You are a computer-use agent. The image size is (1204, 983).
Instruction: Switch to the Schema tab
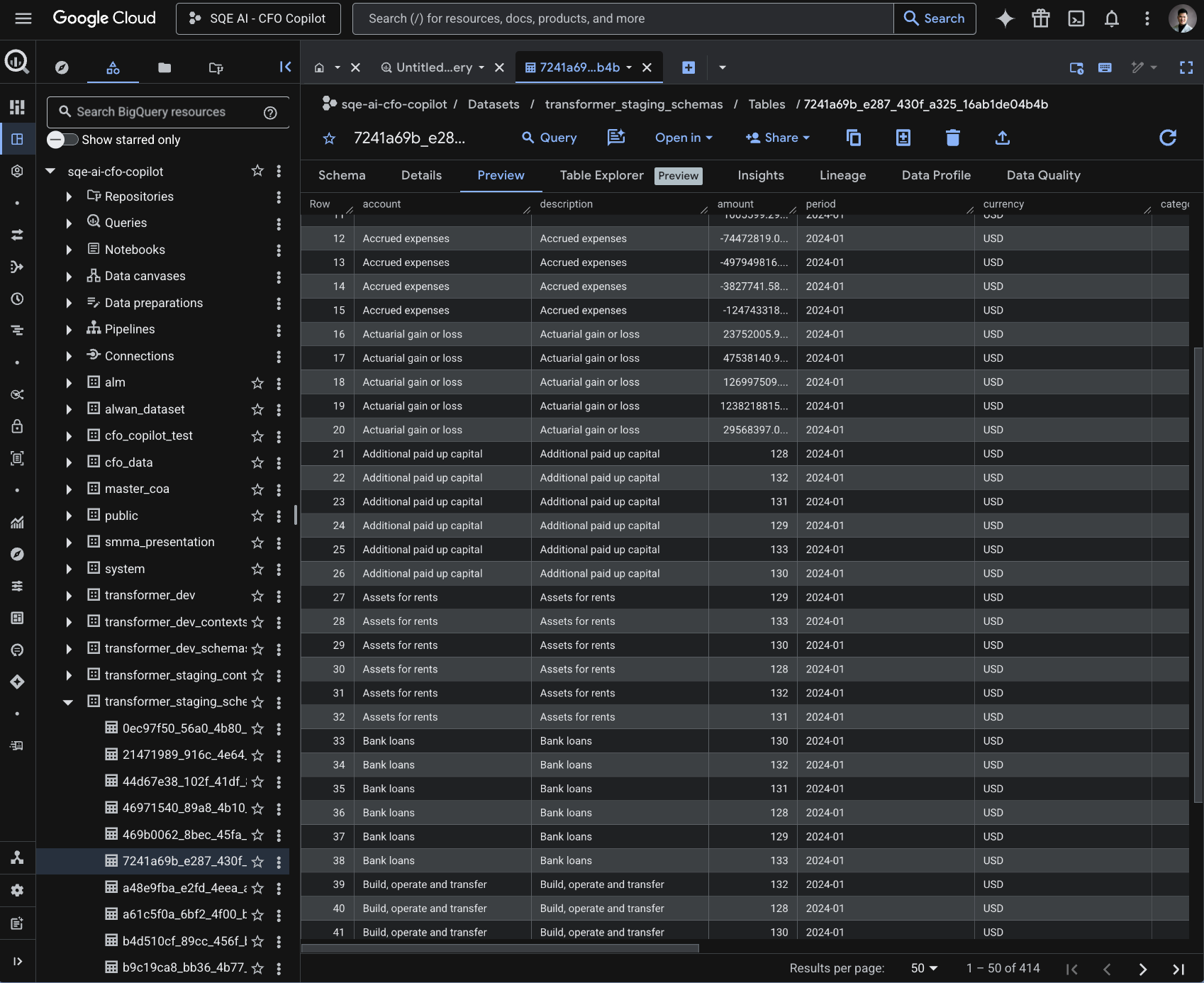[x=342, y=175]
